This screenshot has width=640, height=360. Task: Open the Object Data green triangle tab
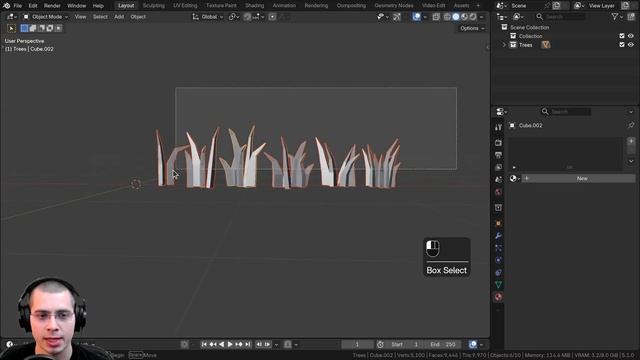pos(498,284)
